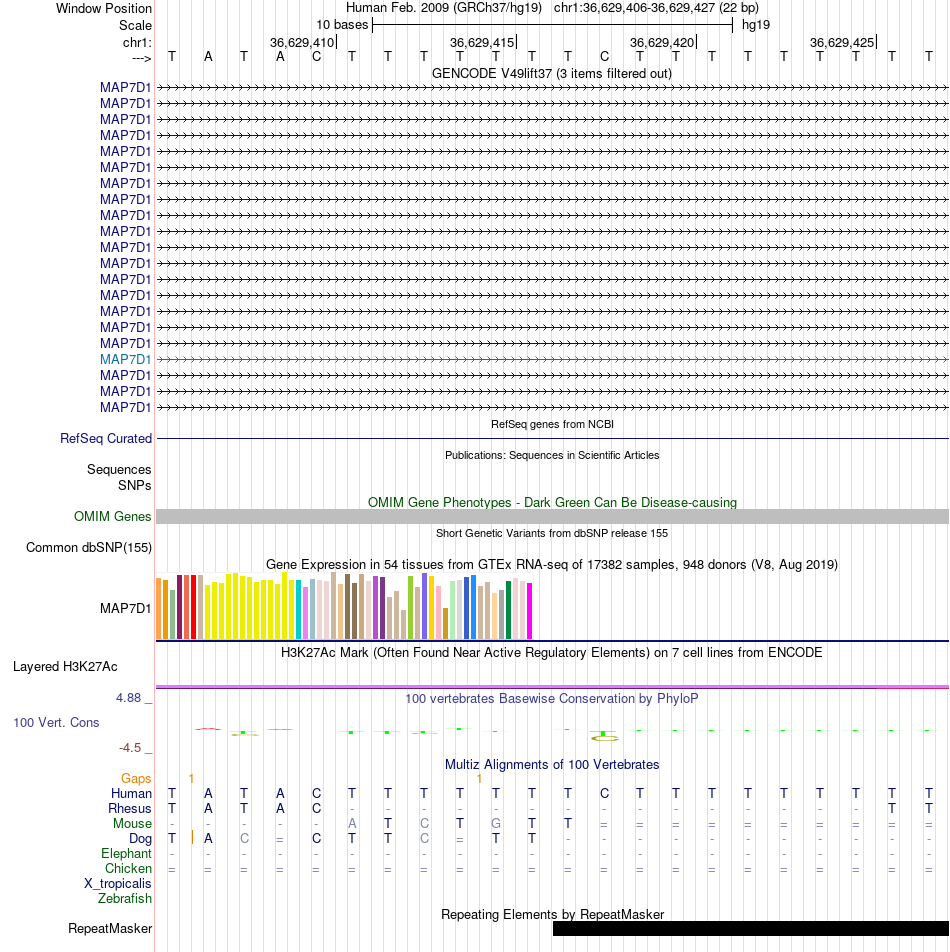Click the OMIM Genes label
The height and width of the screenshot is (952, 950).
112,516
